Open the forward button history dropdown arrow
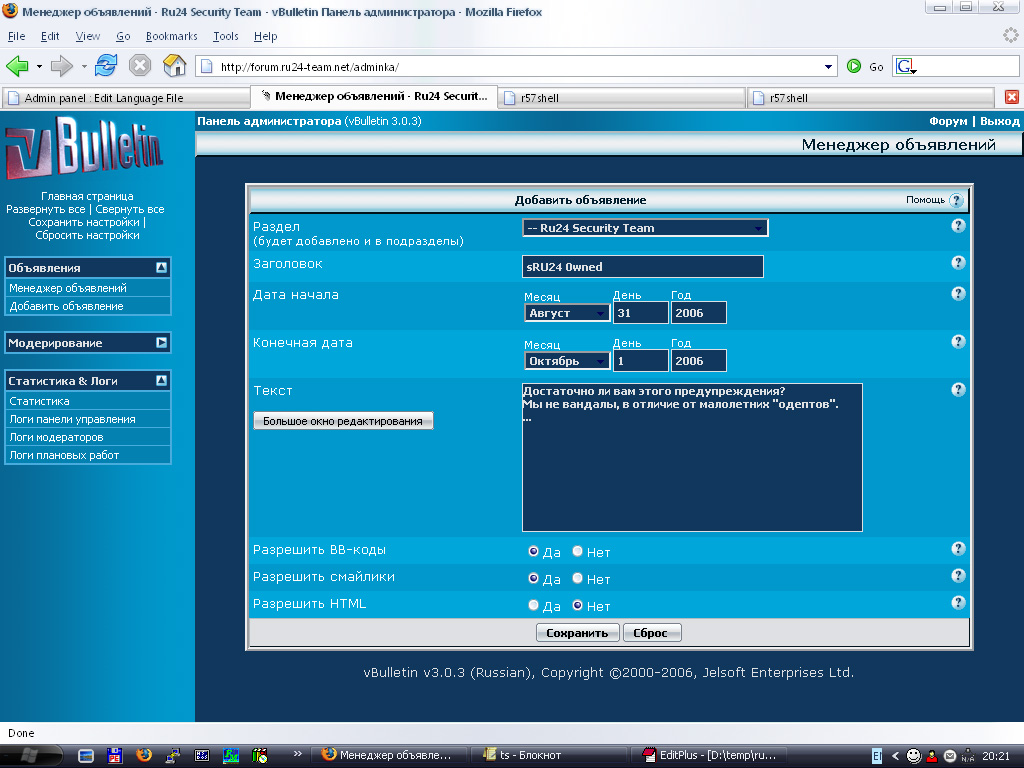Screen dimensions: 1024x768 [84, 67]
